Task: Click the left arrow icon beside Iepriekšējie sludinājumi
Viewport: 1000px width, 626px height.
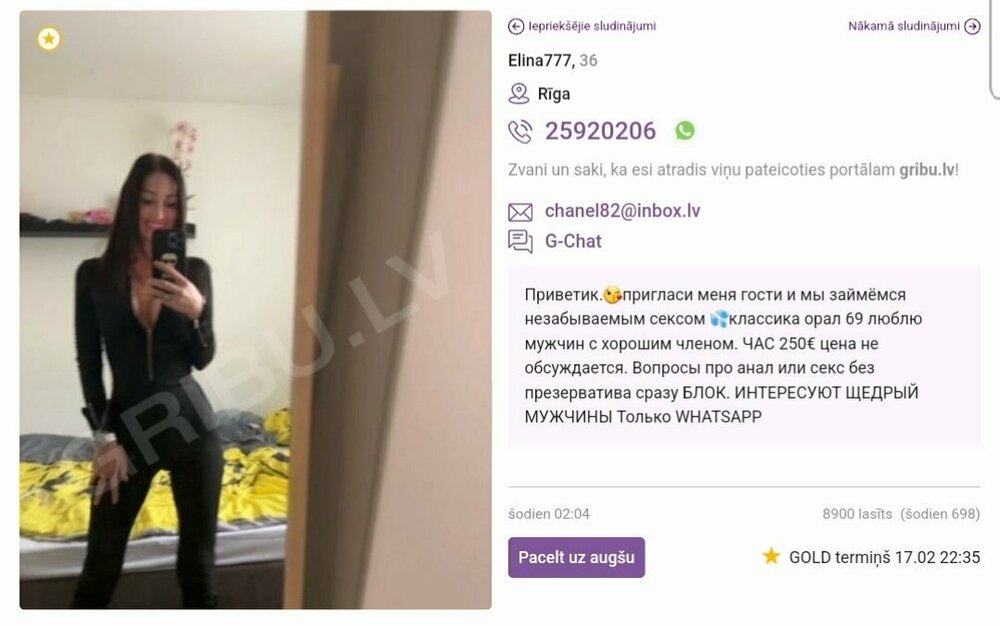Action: coord(516,26)
